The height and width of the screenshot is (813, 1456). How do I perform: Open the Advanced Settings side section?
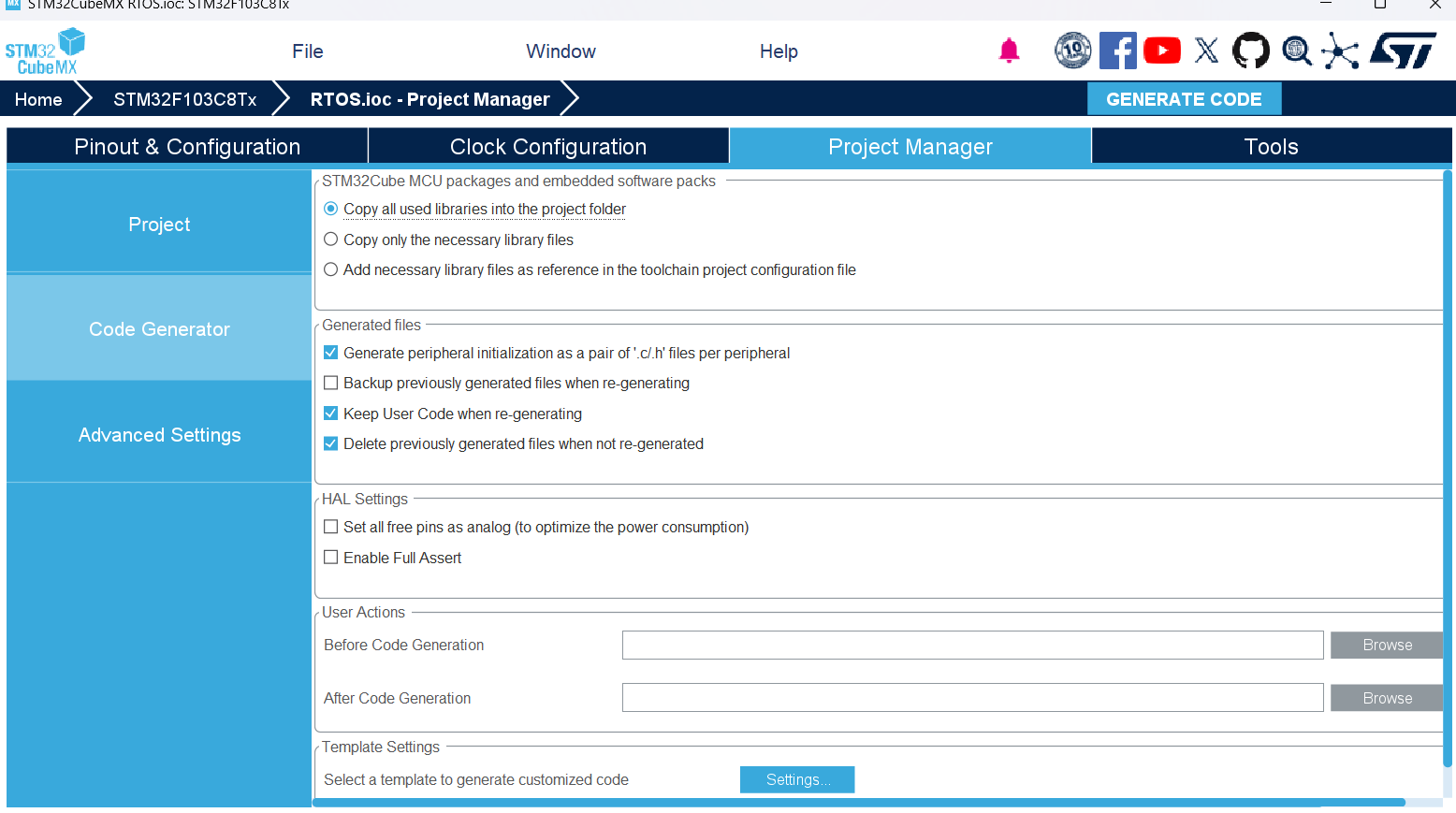coord(159,435)
